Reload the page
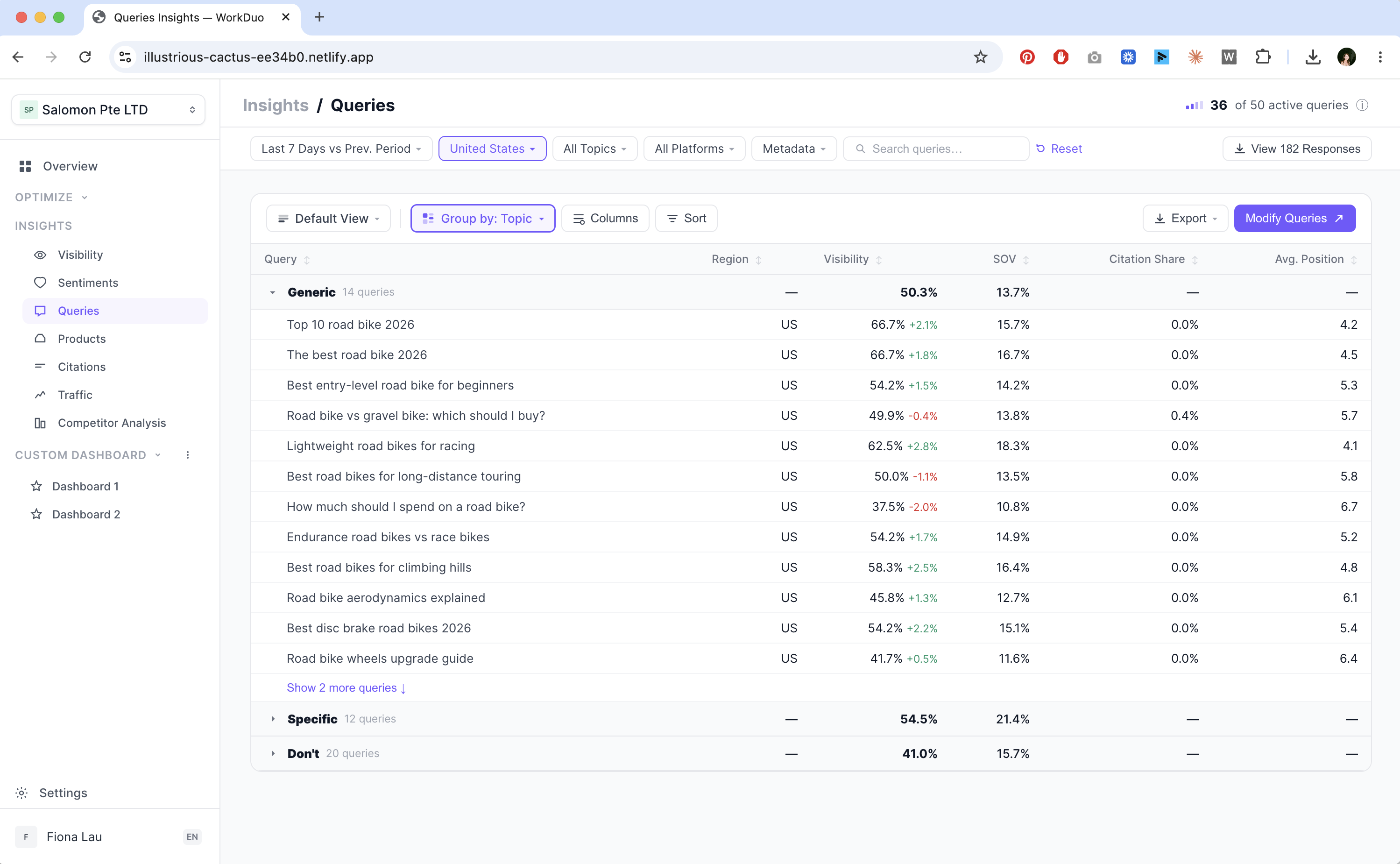This screenshot has height=864, width=1400. click(85, 57)
